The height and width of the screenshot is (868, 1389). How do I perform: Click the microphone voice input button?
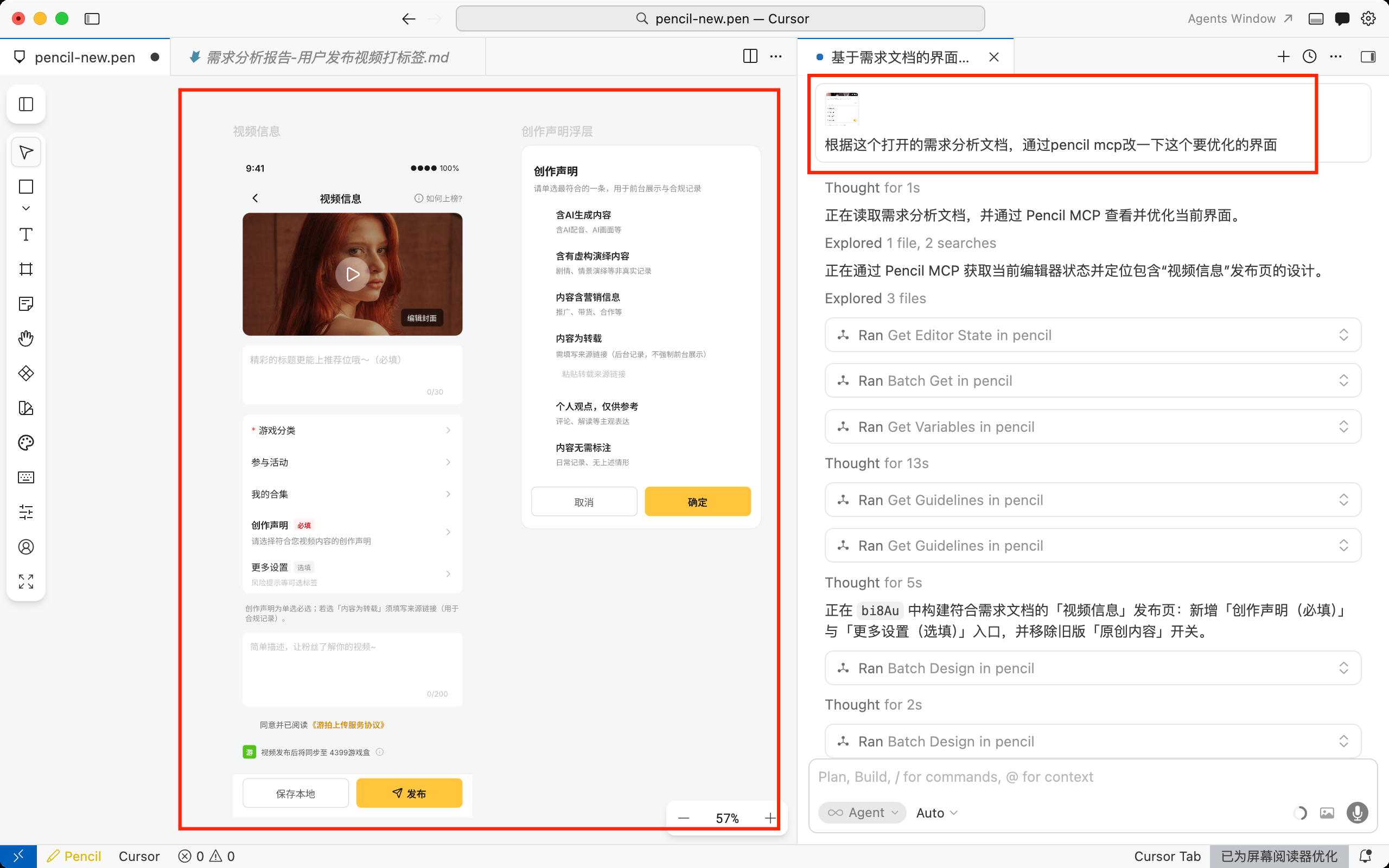(1358, 812)
